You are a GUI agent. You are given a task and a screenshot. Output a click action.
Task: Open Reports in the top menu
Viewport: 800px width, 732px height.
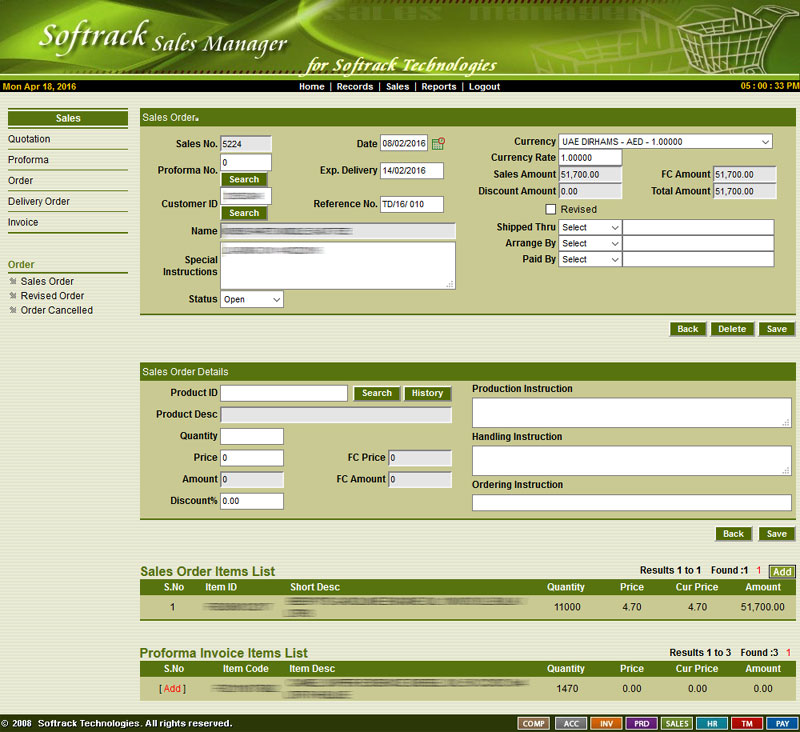pos(438,87)
